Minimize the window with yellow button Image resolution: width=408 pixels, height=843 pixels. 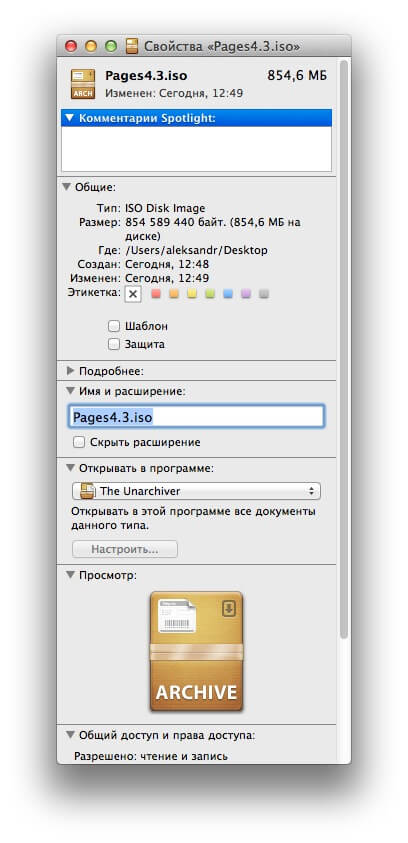[91, 46]
